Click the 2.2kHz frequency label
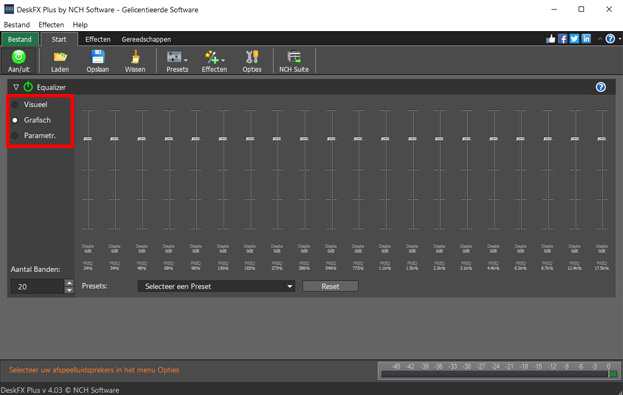The image size is (623, 395). pyautogui.click(x=439, y=268)
